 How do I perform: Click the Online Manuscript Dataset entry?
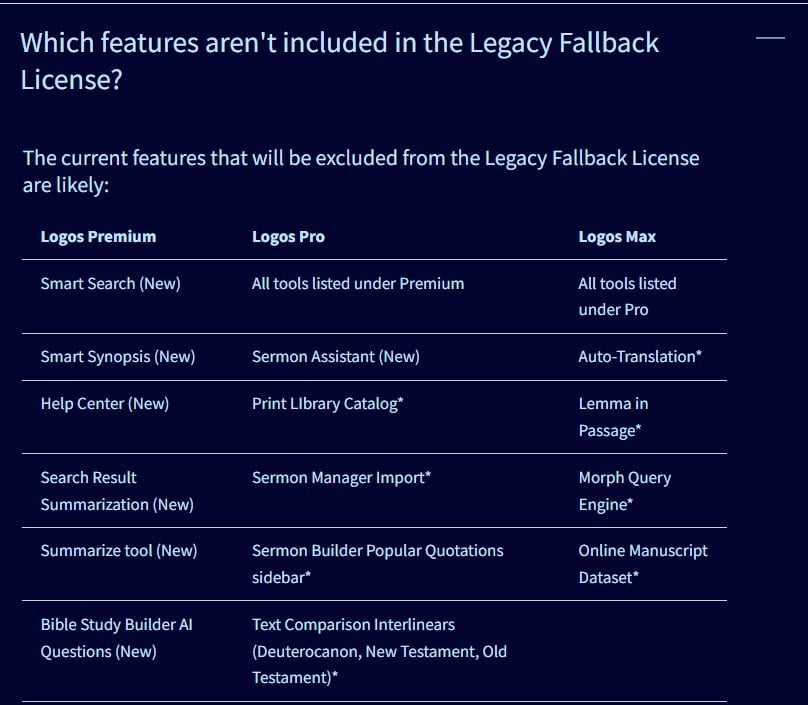tap(642, 564)
